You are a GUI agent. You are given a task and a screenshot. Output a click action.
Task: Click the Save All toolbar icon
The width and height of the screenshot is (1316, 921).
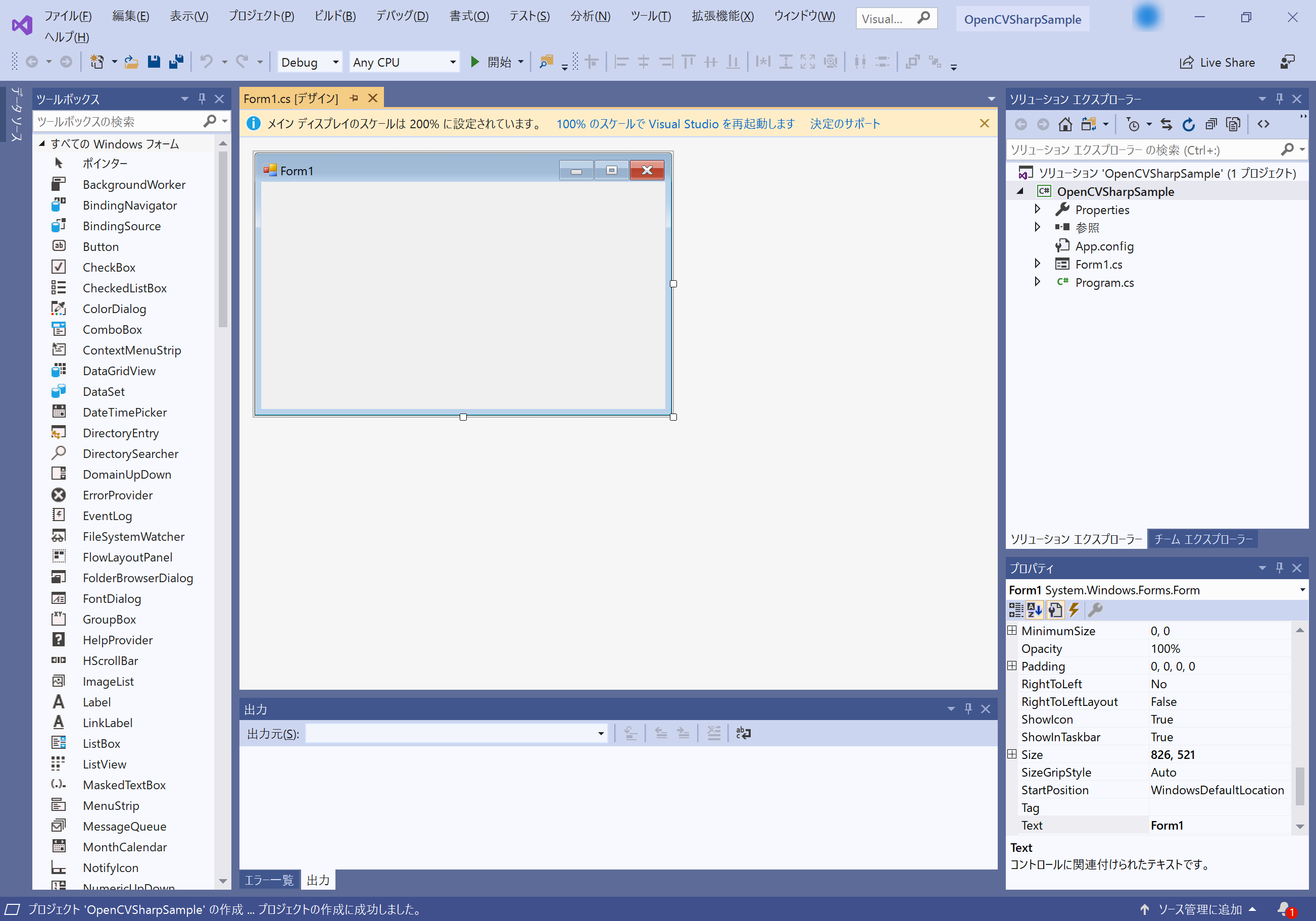pos(176,62)
